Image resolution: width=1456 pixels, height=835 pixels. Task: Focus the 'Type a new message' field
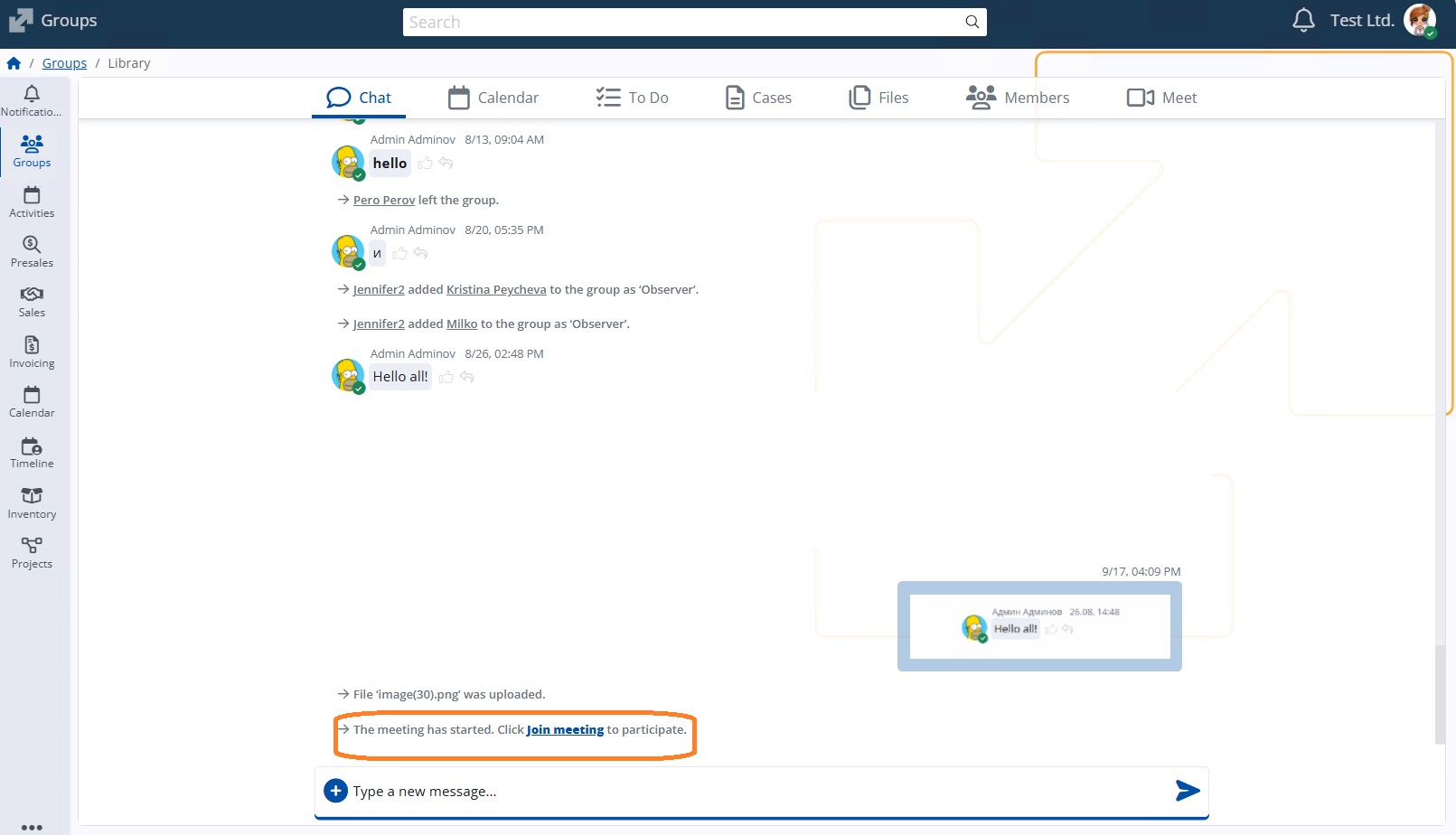[759, 792]
